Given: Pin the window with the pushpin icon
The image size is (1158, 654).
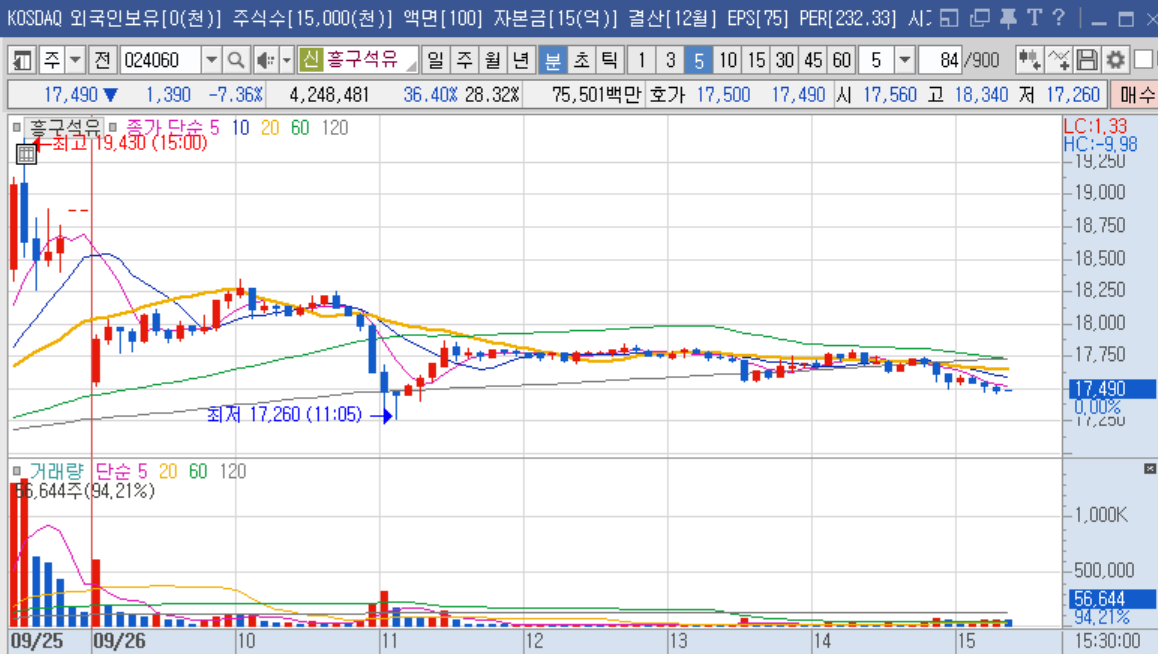Looking at the screenshot, I should click(1007, 18).
